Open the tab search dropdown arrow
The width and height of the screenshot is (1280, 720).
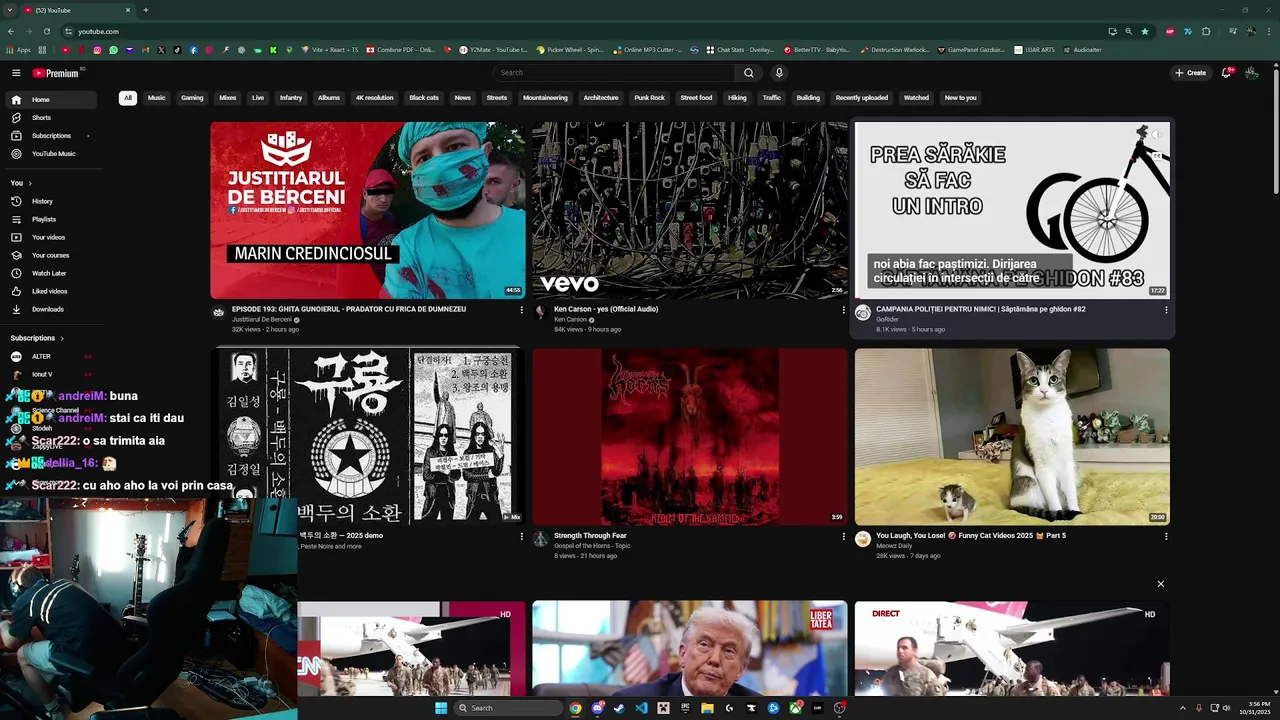(10, 10)
